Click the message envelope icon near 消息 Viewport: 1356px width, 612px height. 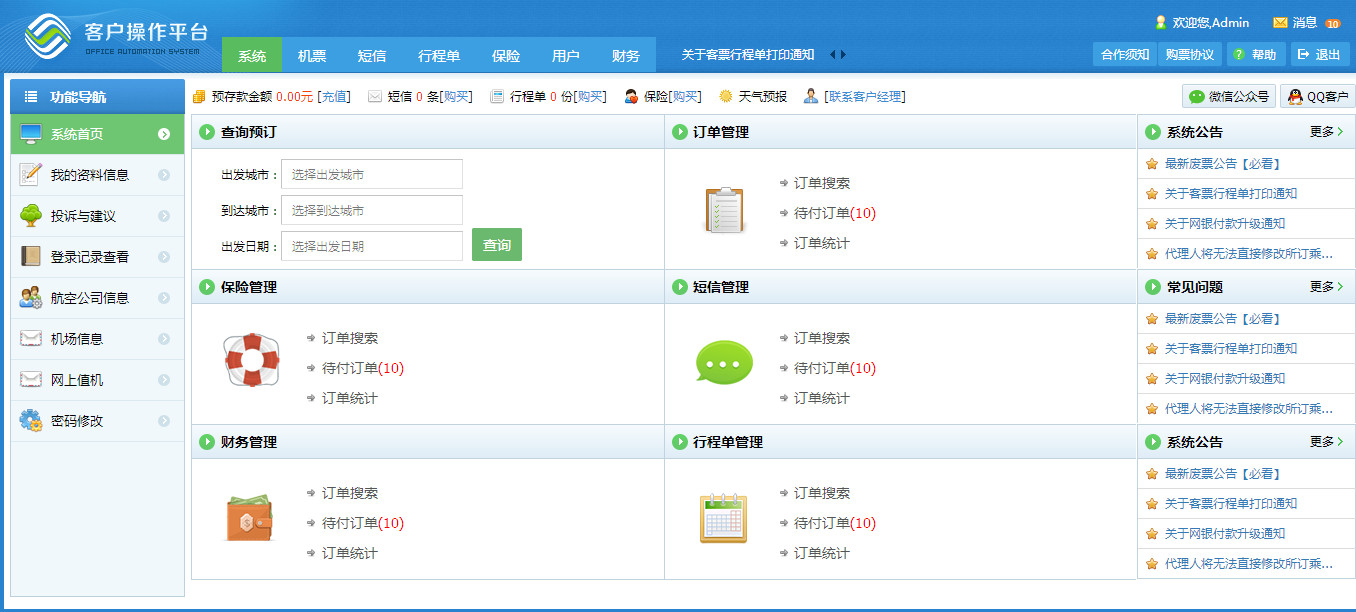click(1280, 22)
